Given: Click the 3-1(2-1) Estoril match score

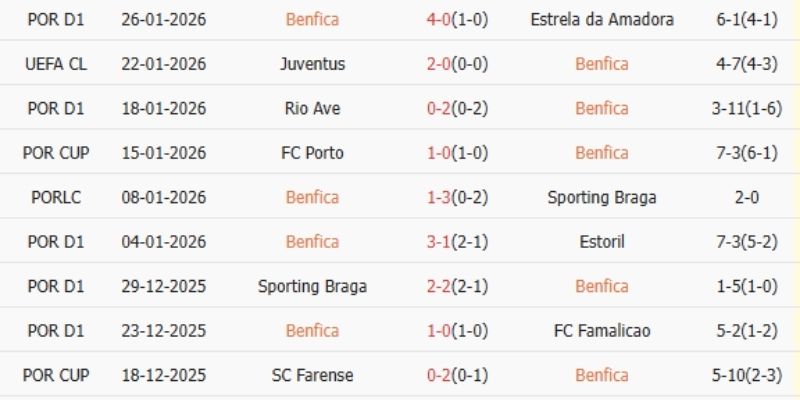Looking at the screenshot, I should [455, 242].
